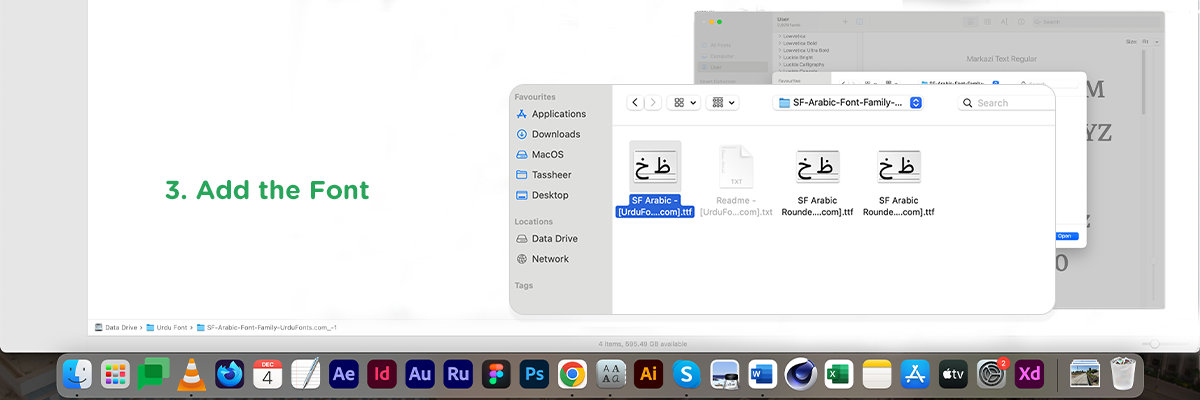Open Font Book in the dock
The width and height of the screenshot is (1200, 400).
click(610, 375)
